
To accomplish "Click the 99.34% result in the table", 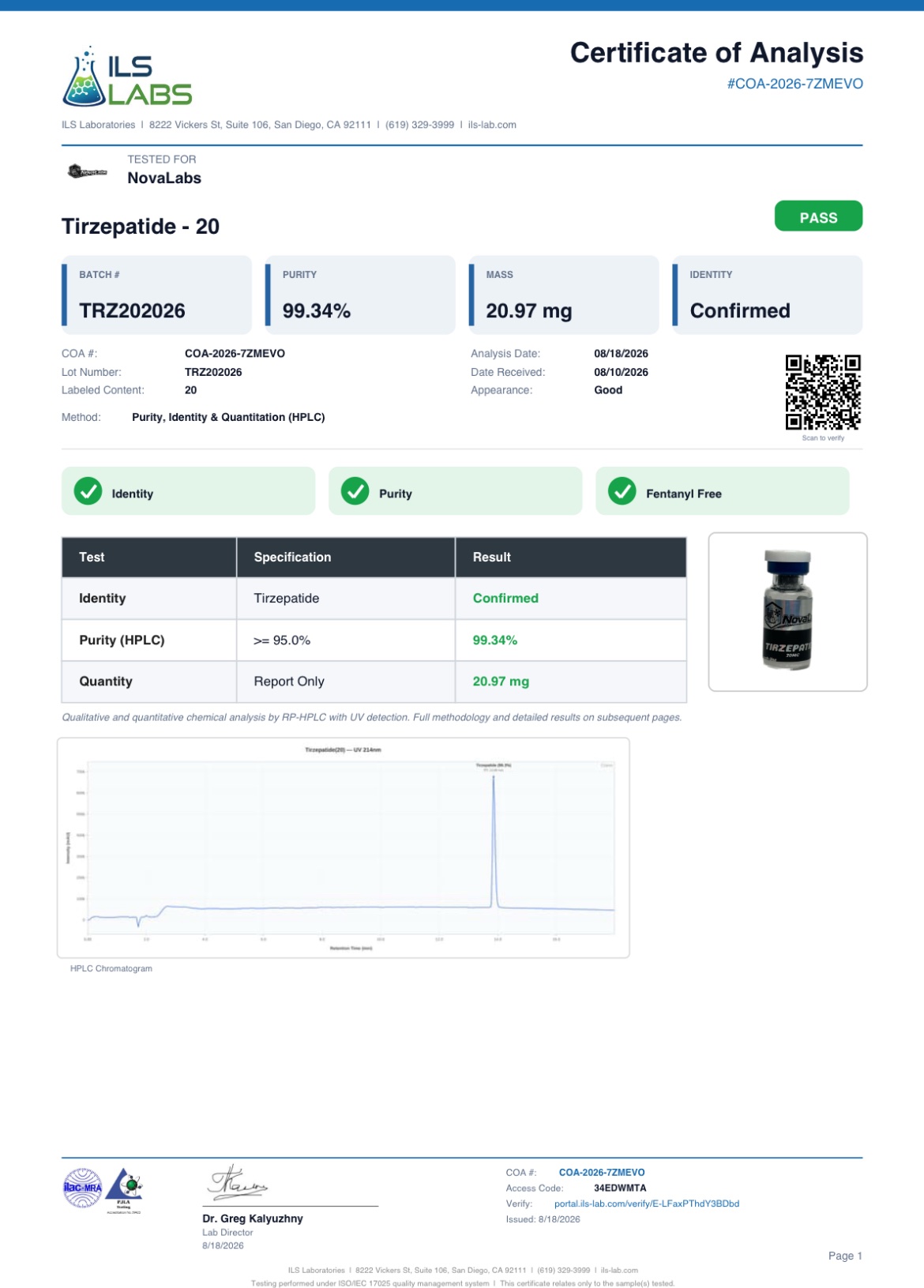I will (x=495, y=640).
